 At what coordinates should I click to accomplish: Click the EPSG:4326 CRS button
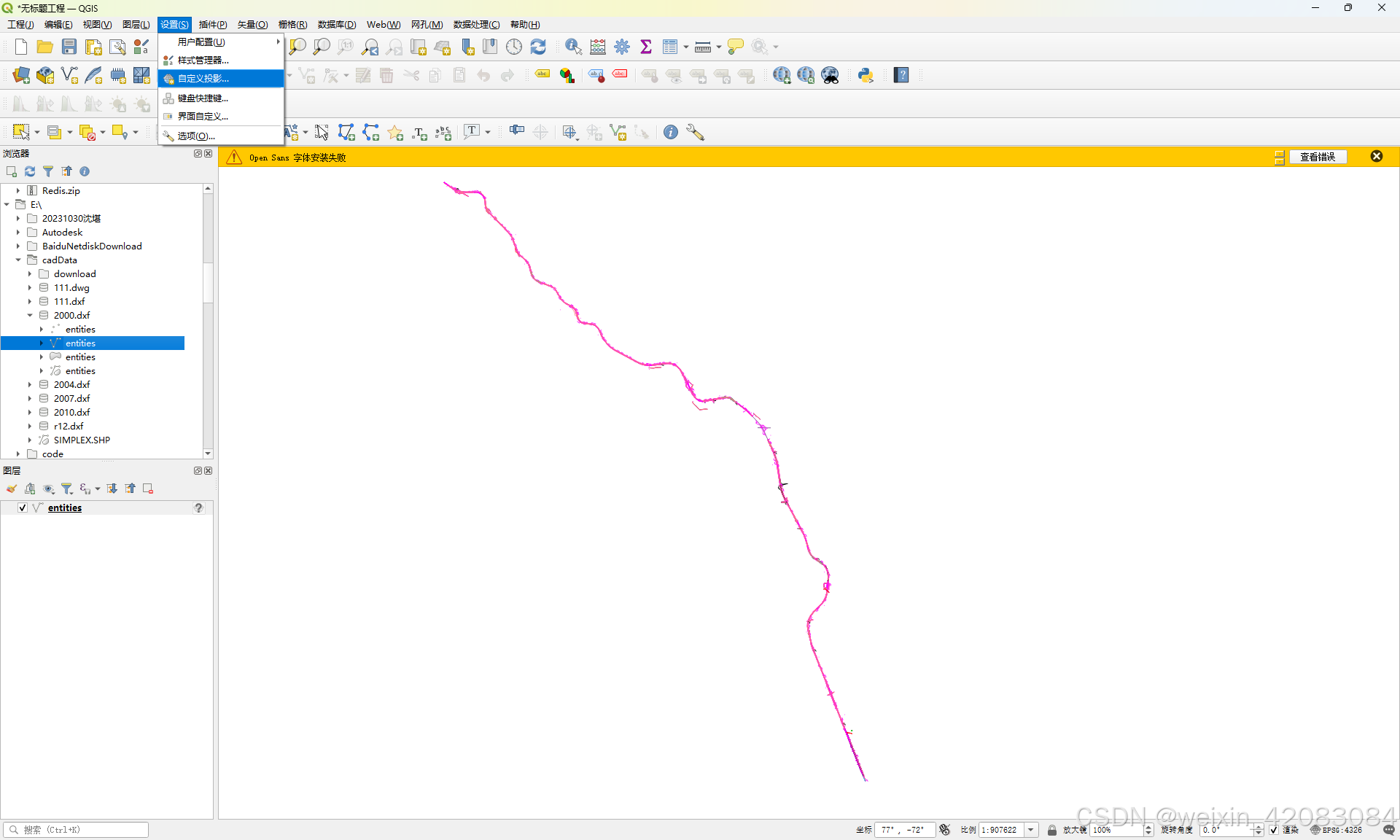pos(1337,830)
